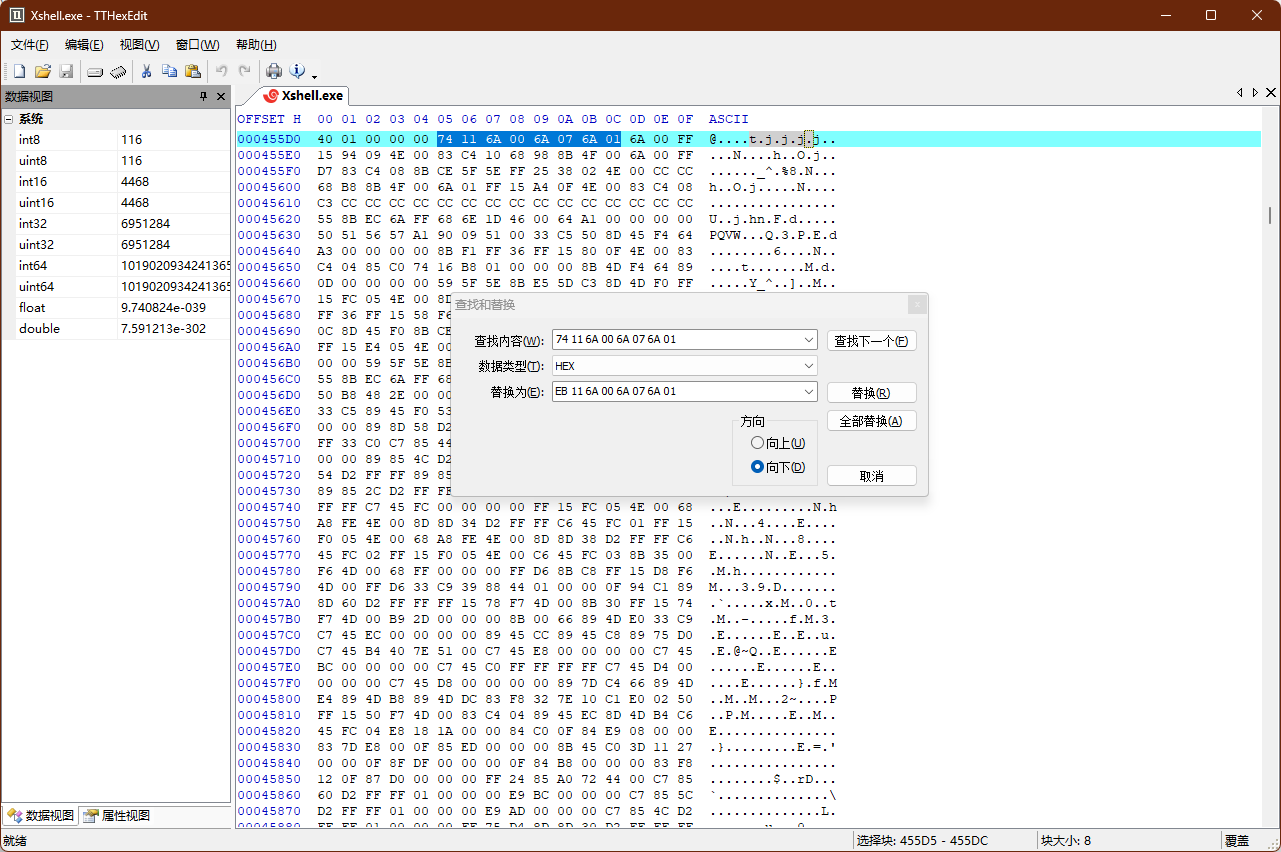Image resolution: width=1281 pixels, height=852 pixels.
Task: Close the 数据视图 panel
Action: tap(220, 96)
